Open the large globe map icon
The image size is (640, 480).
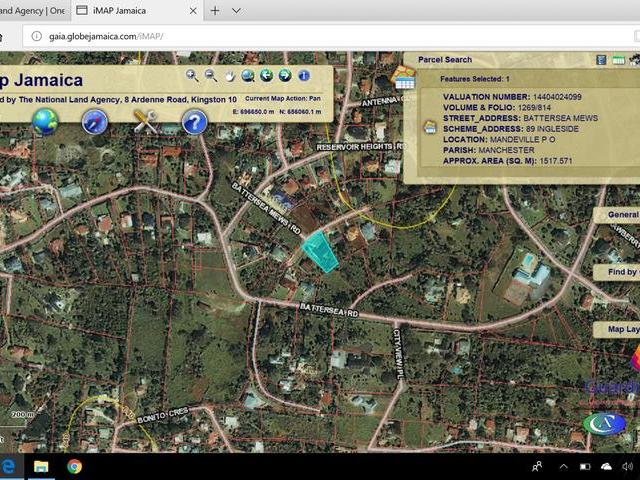(x=45, y=121)
